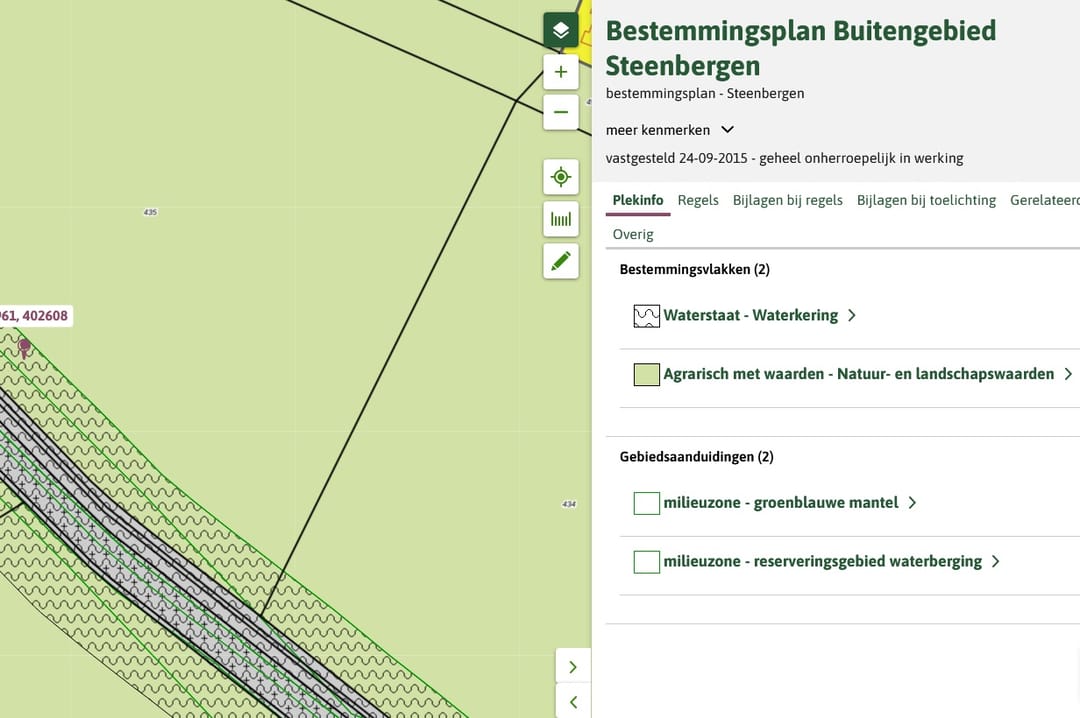Zoom in on the map

(x=561, y=72)
